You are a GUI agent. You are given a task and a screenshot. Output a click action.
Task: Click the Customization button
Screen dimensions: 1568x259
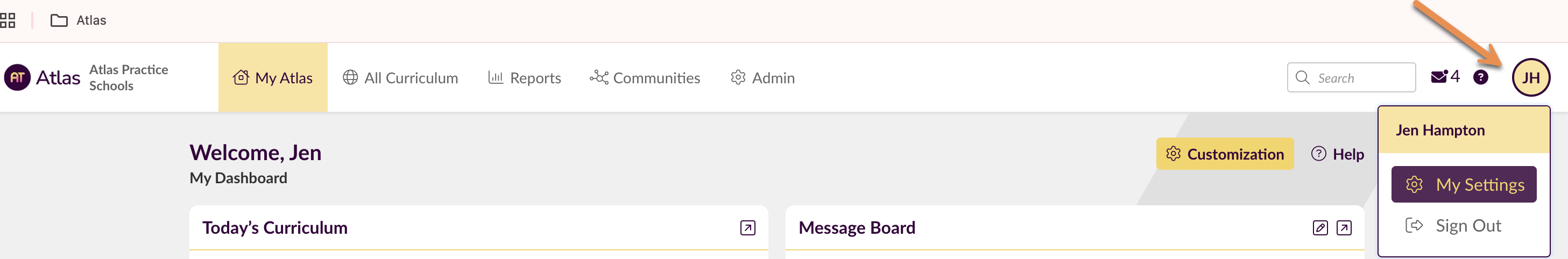point(1224,154)
